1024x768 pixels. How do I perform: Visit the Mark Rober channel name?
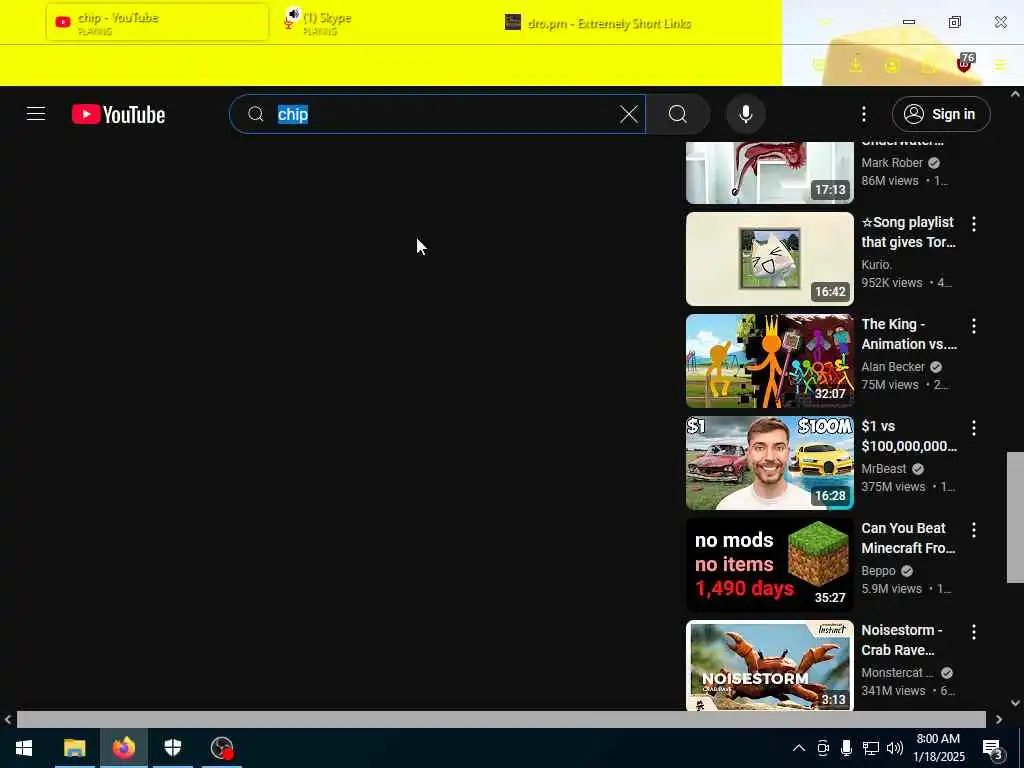[891, 163]
